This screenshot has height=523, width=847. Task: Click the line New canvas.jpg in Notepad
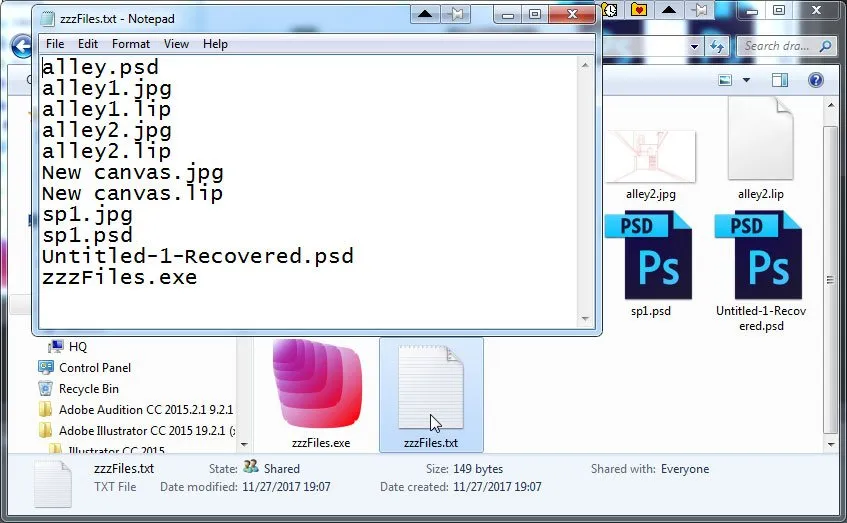click(x=133, y=173)
